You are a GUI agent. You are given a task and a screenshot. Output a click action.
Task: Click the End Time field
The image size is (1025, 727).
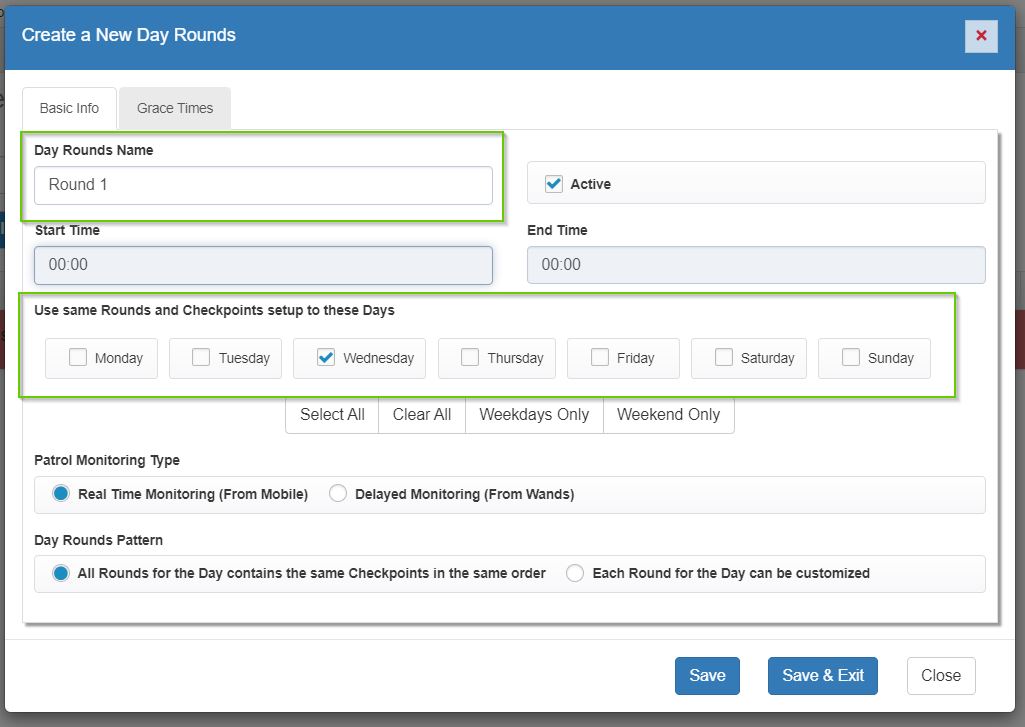pyautogui.click(x=755, y=265)
